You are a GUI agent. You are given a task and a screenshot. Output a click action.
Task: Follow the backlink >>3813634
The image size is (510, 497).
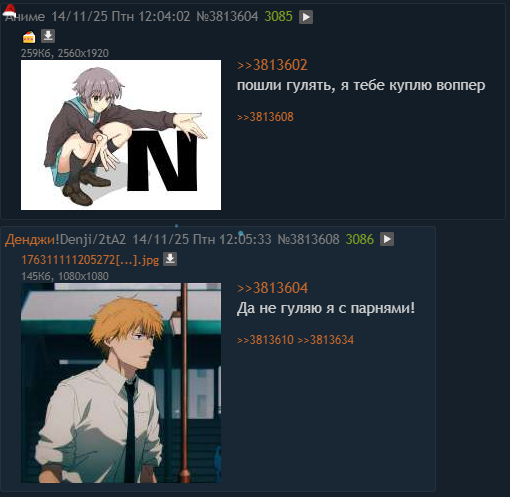click(325, 340)
